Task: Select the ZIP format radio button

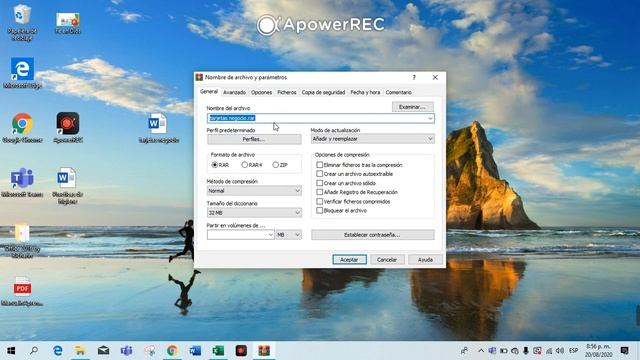Action: coord(276,165)
